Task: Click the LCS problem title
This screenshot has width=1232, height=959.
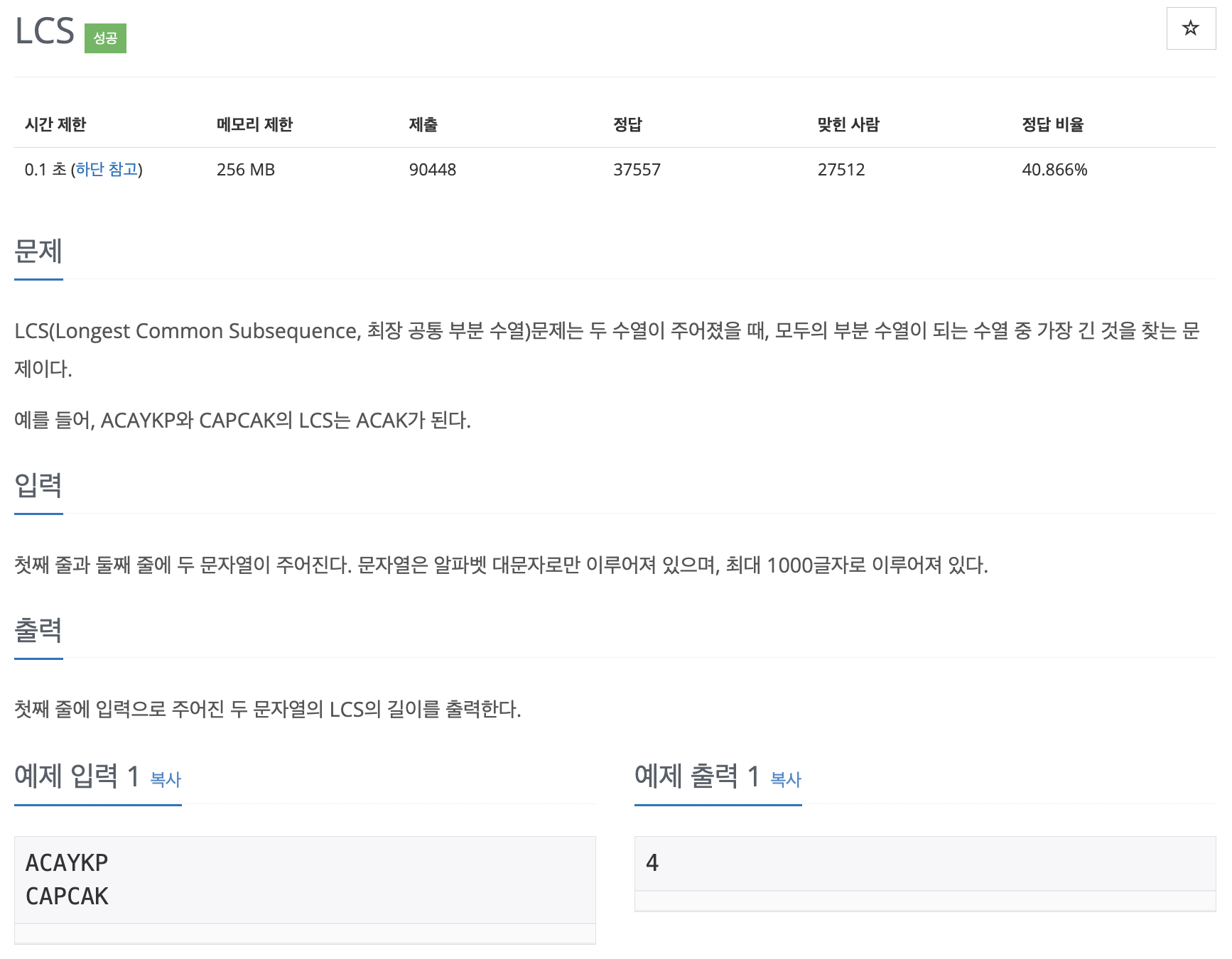Action: [45, 31]
